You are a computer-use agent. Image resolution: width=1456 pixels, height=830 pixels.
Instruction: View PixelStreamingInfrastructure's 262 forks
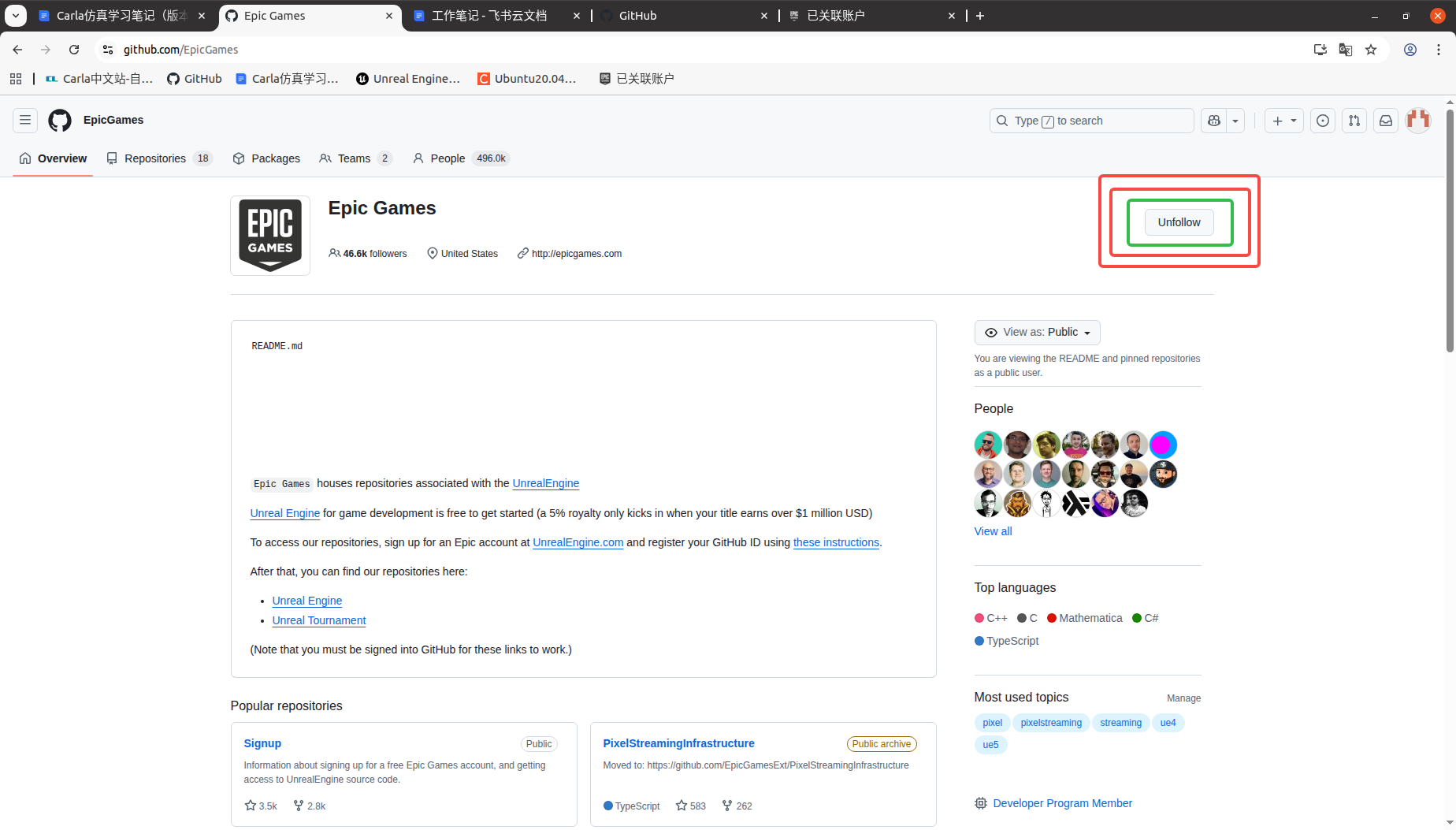click(737, 806)
